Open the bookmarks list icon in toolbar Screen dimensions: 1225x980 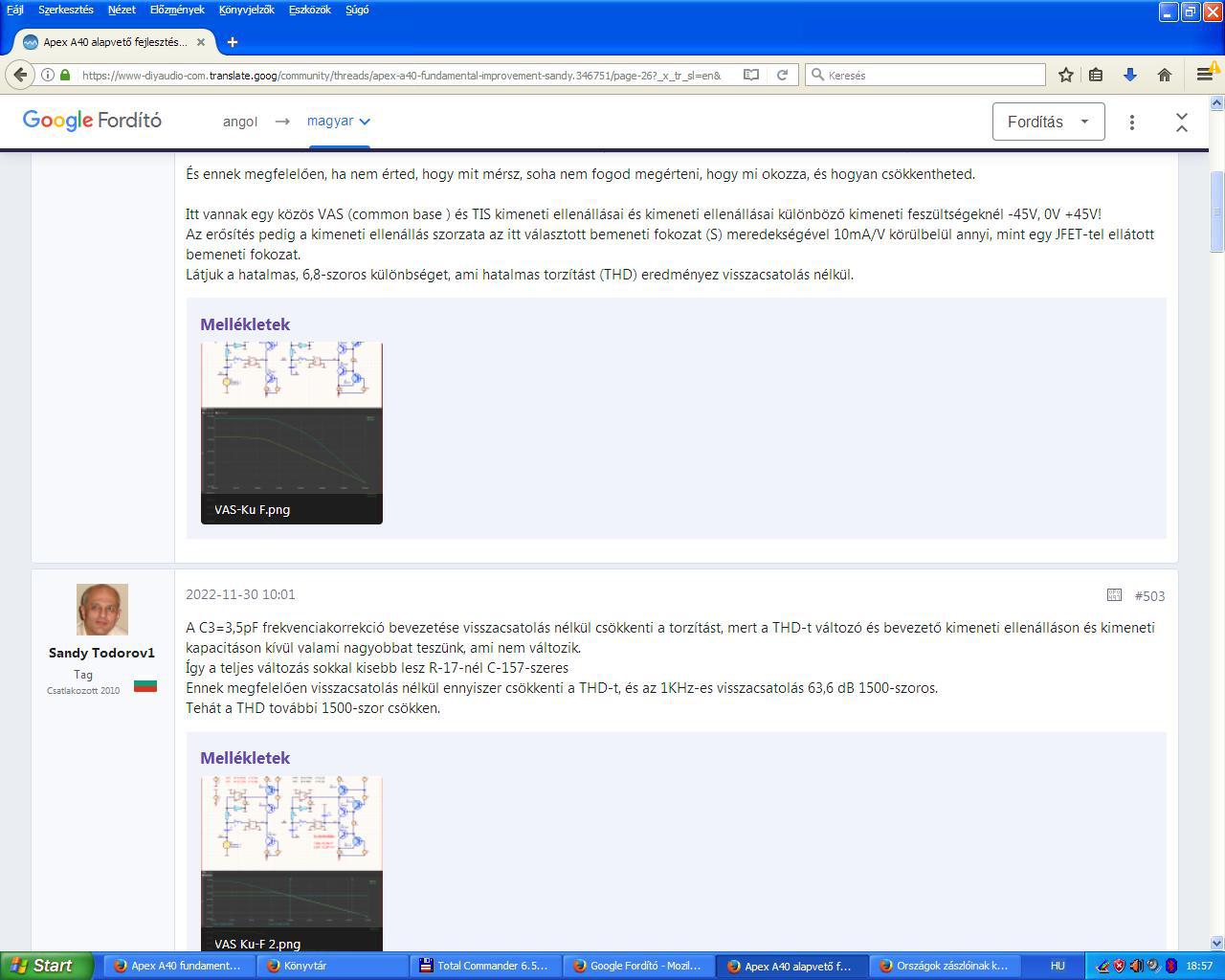tap(1097, 75)
